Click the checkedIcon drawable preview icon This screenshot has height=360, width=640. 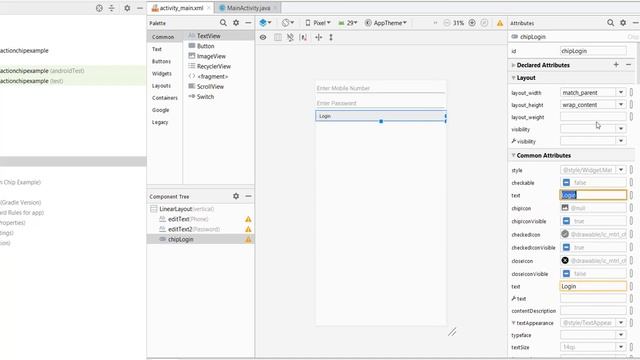click(565, 234)
